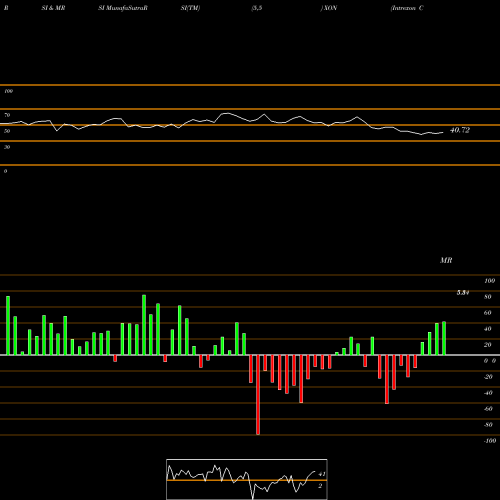Click the last green bar in the histogram
Image resolution: width=500 pixels, height=500 pixels.
tap(444, 338)
